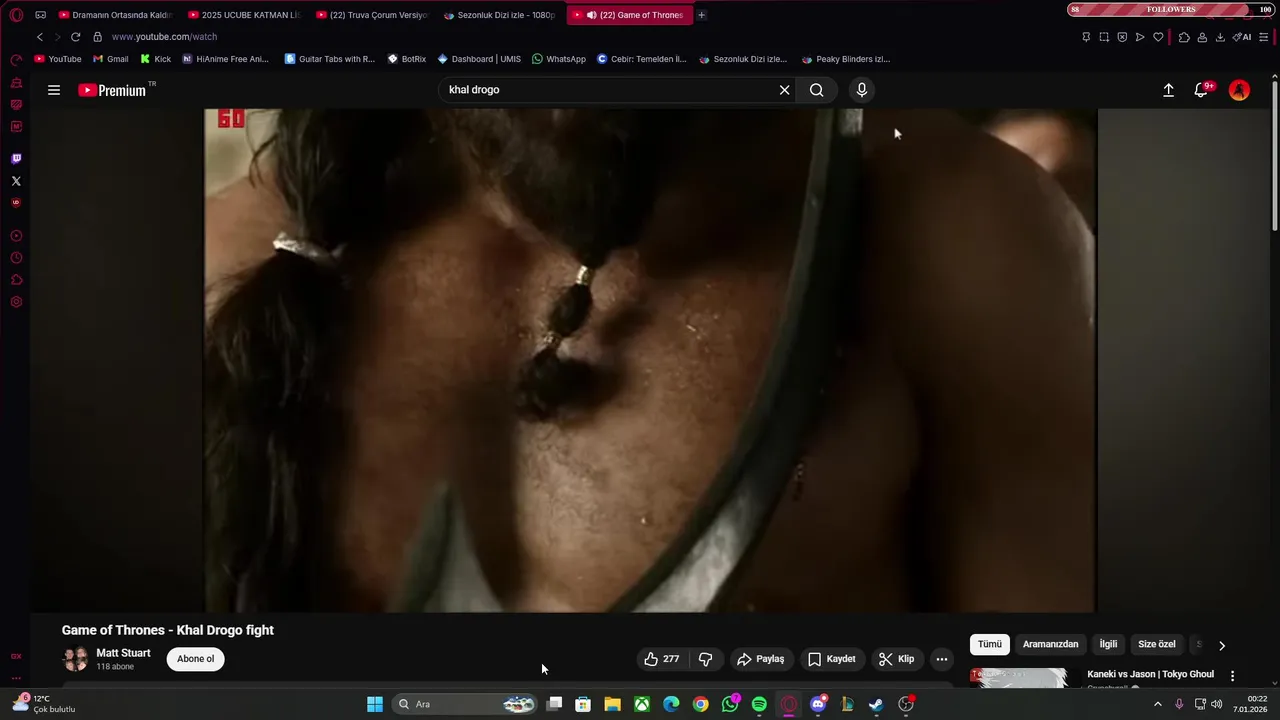This screenshot has height=720, width=1280.
Task: Open Discord from the taskbar
Action: pyautogui.click(x=818, y=704)
